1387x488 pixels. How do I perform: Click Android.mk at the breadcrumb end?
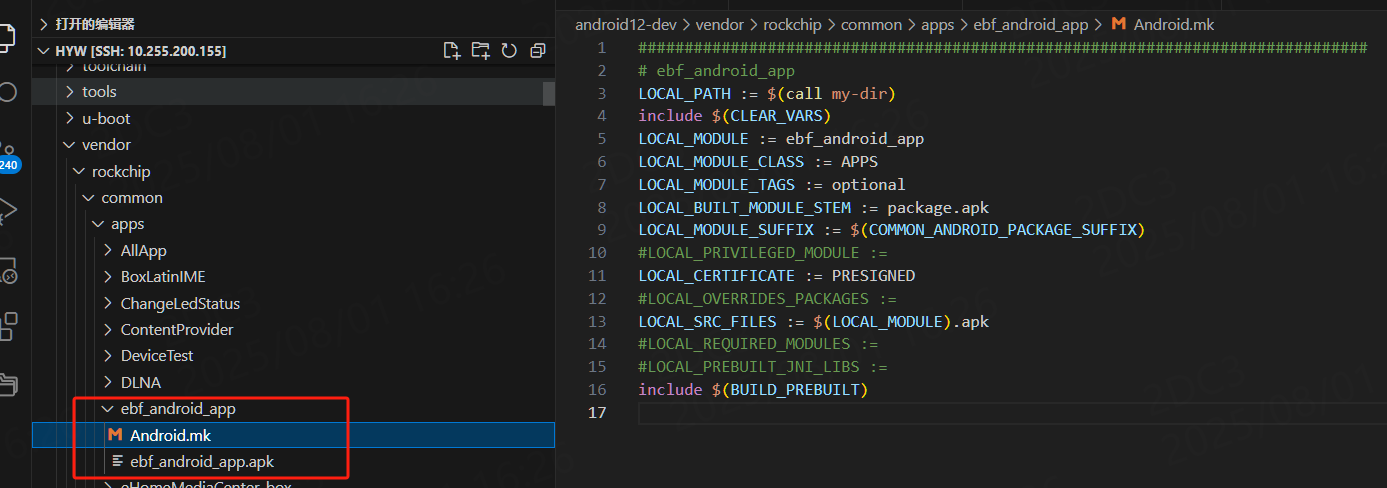pos(1174,24)
